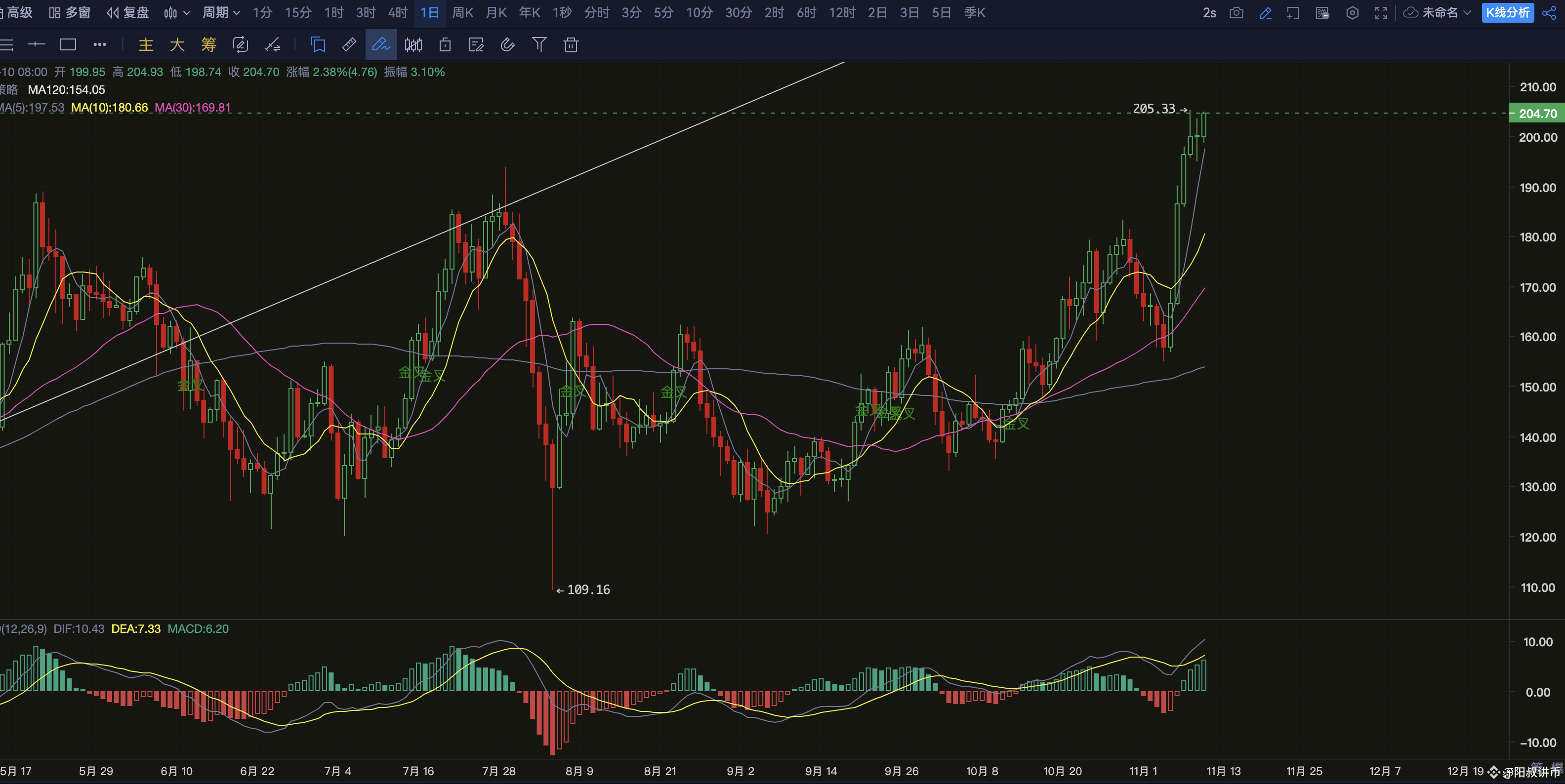Click the list lines icon at toolbar start
Viewport: 1565px width, 784px height.
6,44
